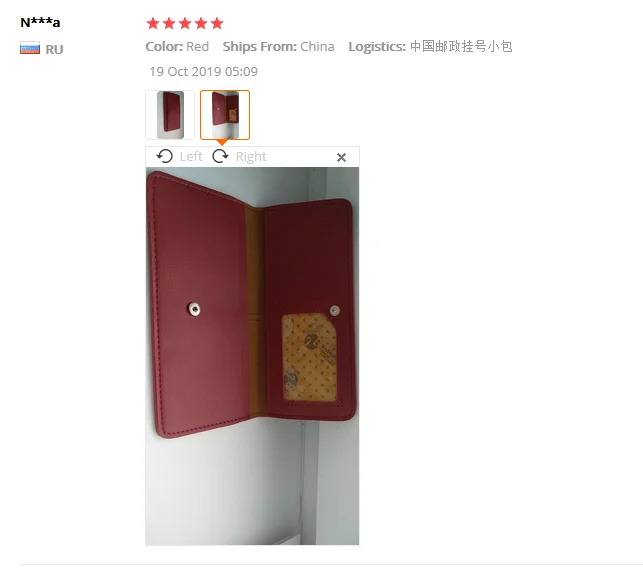The image size is (643, 576).
Task: Click the rotate left arrow icon
Action: pyautogui.click(x=164, y=156)
